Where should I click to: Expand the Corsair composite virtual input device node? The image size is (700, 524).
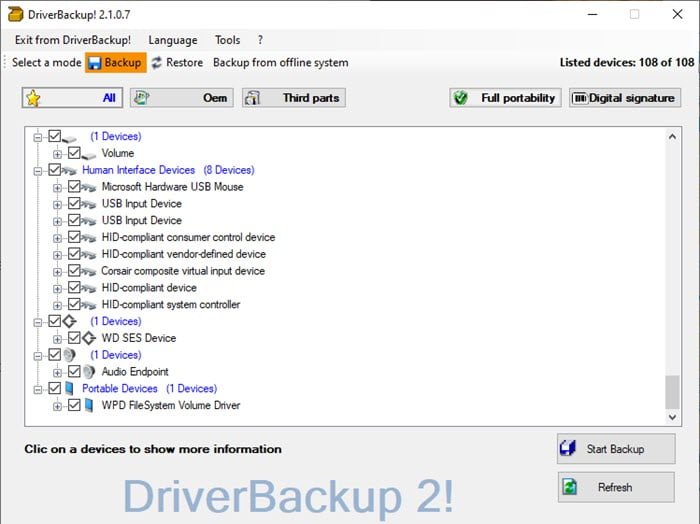pos(57,272)
